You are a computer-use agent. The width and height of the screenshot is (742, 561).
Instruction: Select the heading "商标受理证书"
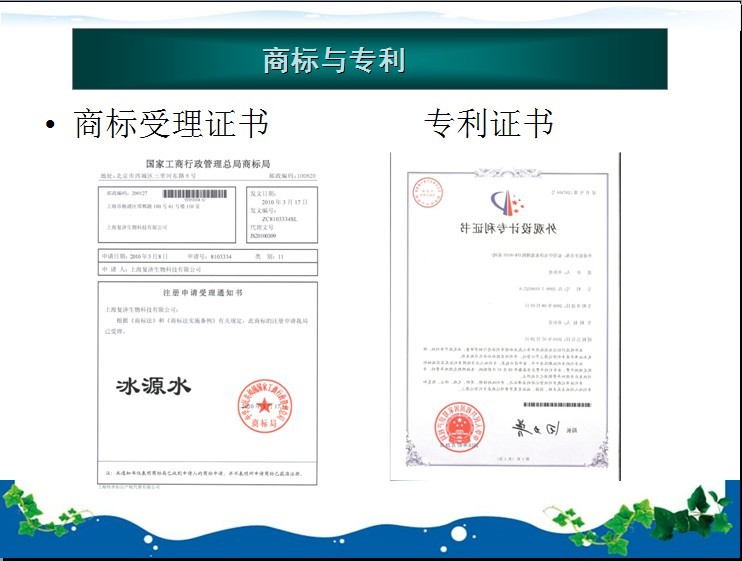coord(171,124)
